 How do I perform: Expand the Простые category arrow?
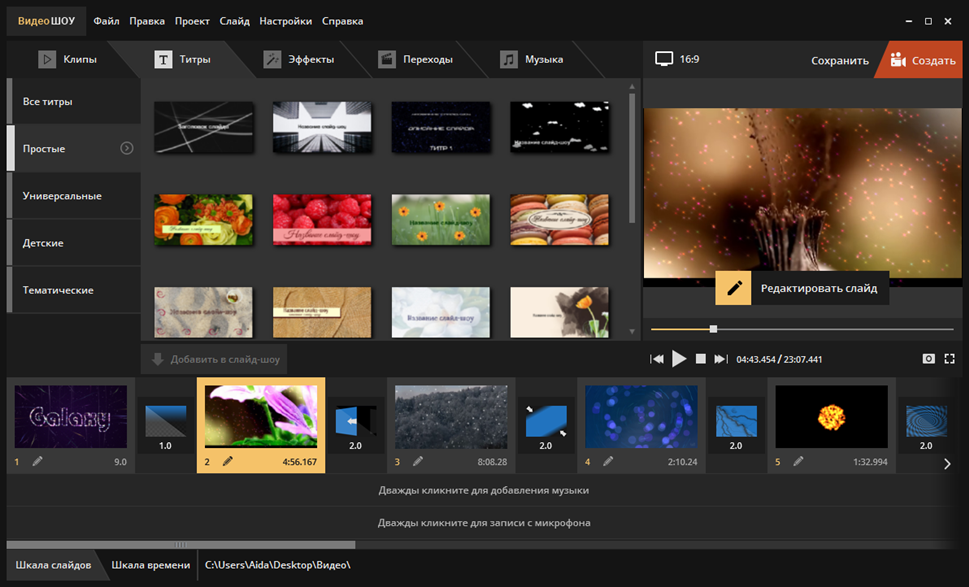(127, 148)
